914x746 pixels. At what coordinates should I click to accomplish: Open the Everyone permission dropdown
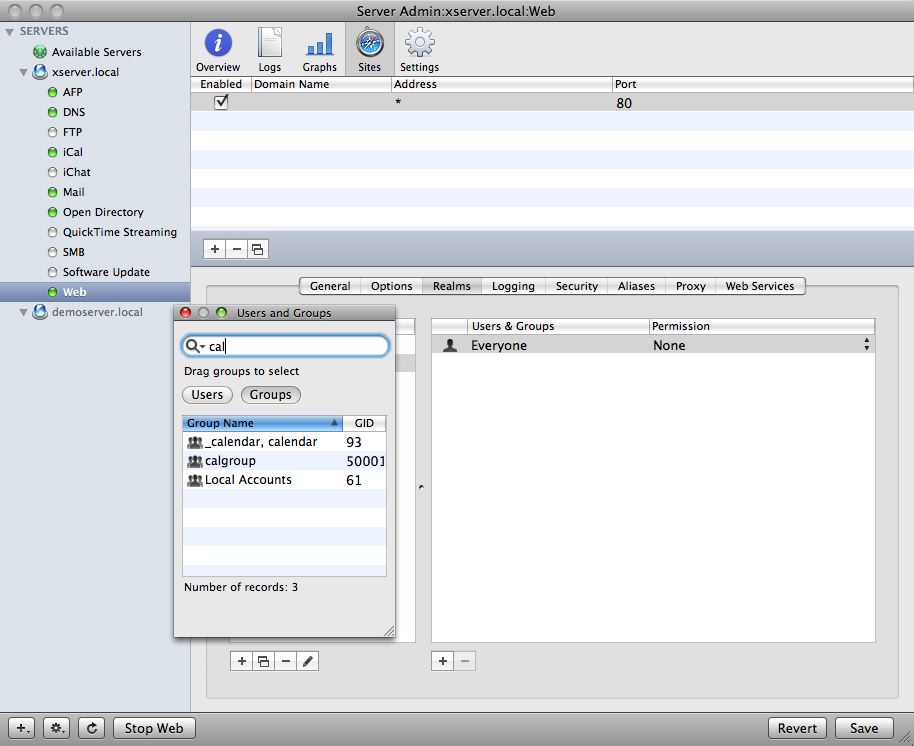867,345
